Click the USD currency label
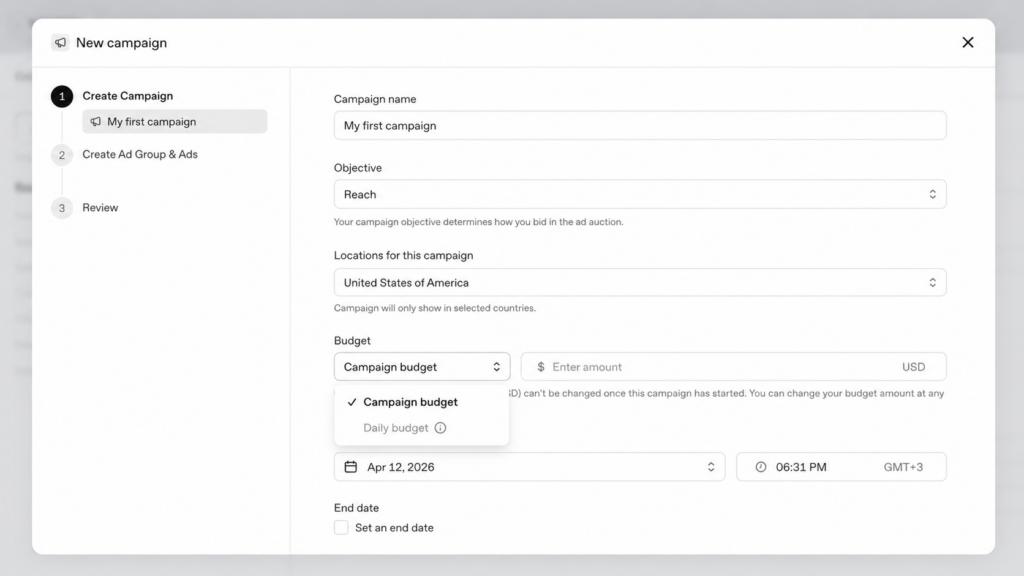Image resolution: width=1024 pixels, height=576 pixels. click(913, 367)
